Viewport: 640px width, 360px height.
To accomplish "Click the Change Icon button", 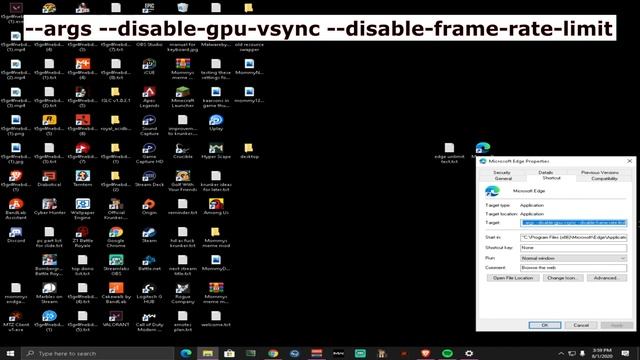I will [x=562, y=278].
